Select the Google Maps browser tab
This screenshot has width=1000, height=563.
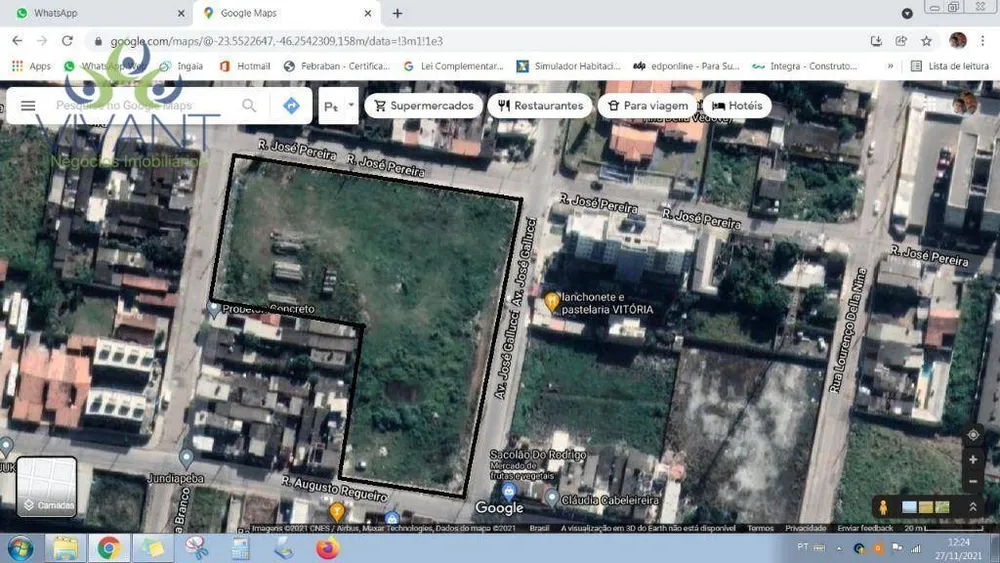(287, 13)
